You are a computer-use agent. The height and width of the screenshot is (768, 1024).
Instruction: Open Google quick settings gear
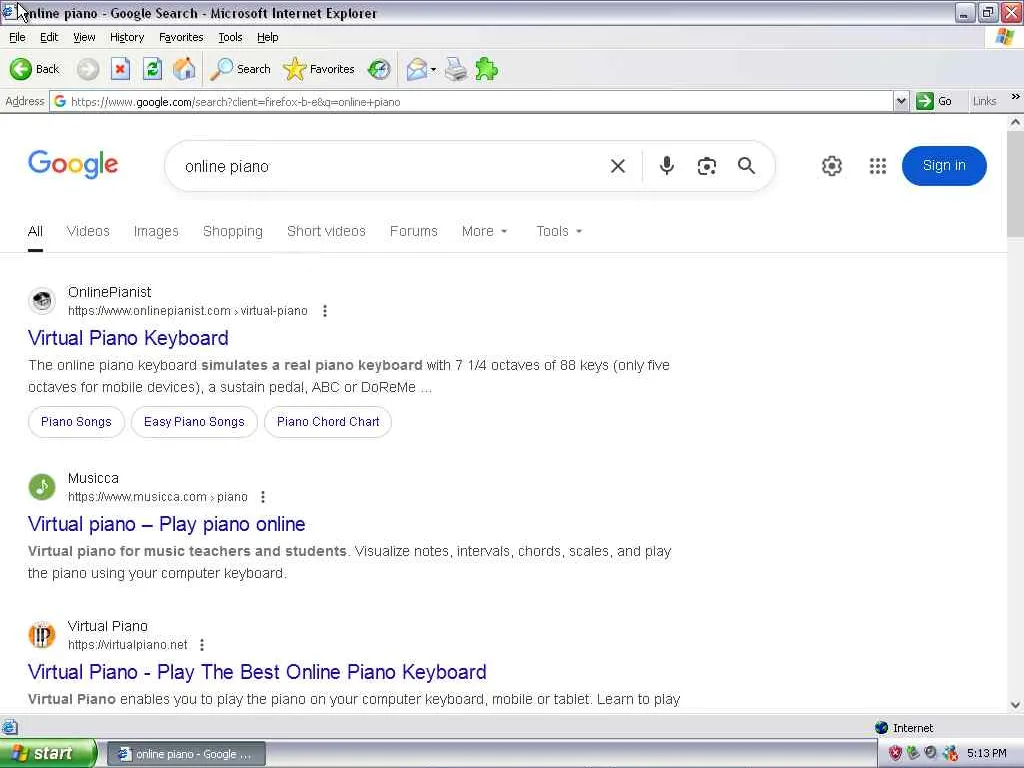[x=831, y=166]
